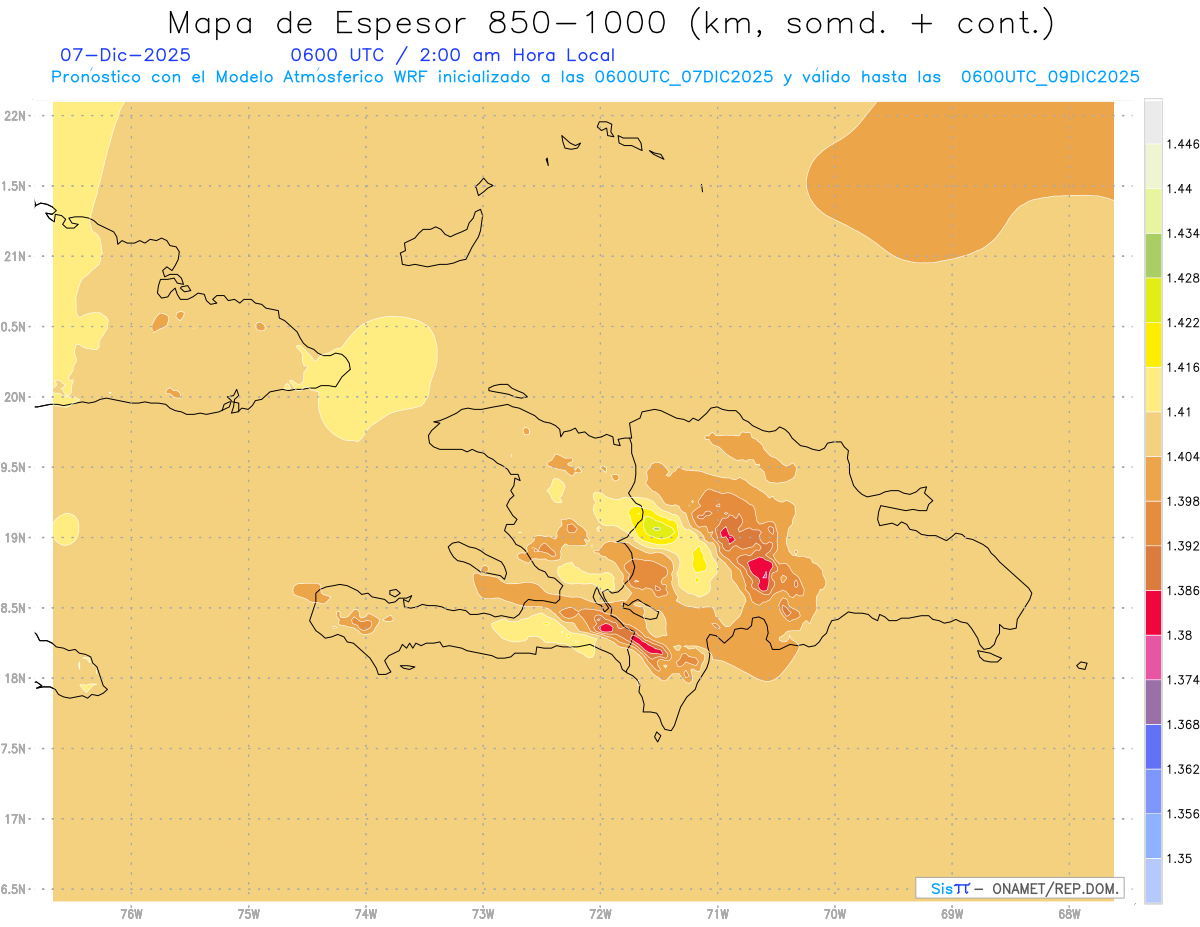Pick the pink 1.374–1.38 legend swatch
This screenshot has height=927, width=1200.
[1153, 657]
